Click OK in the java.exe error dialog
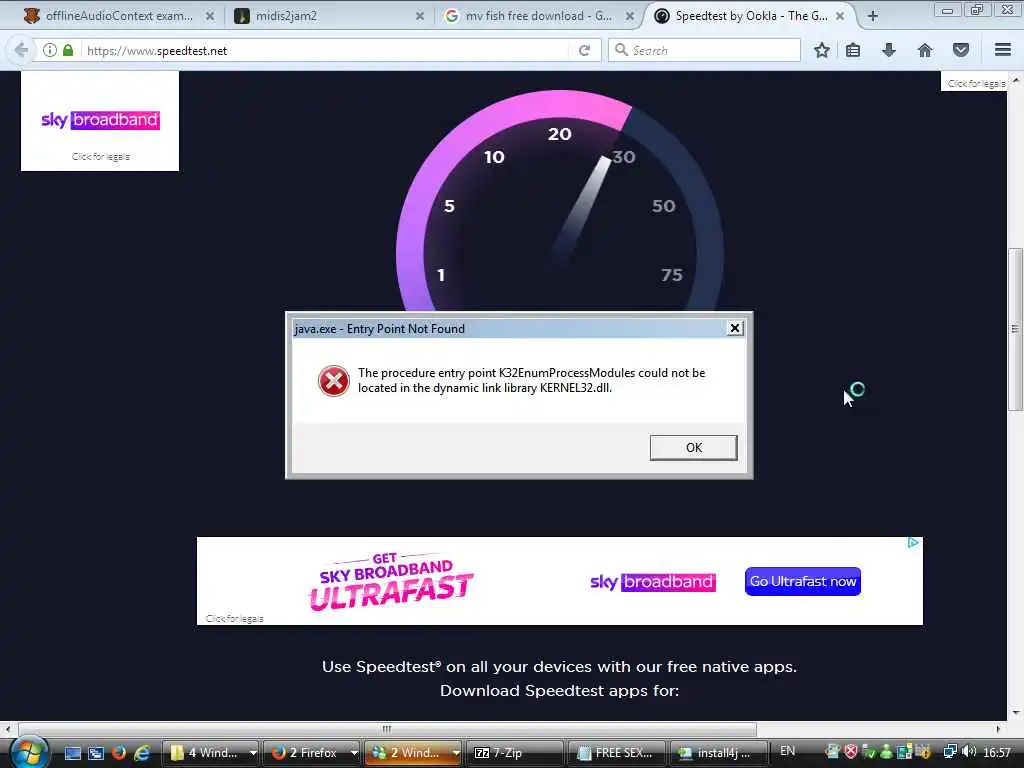1024x768 pixels. click(694, 447)
